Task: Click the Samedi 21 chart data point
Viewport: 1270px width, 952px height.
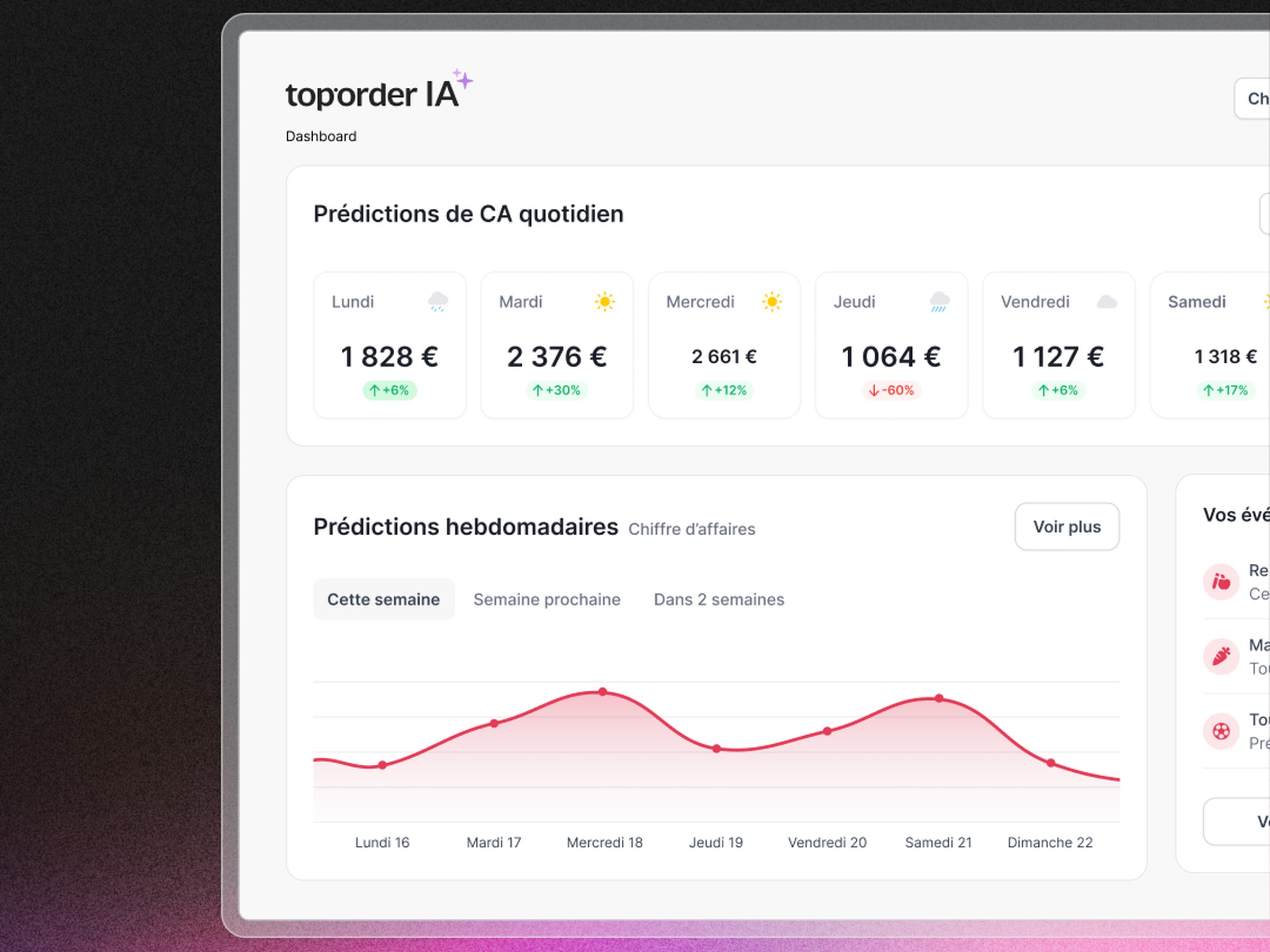Action: click(939, 698)
